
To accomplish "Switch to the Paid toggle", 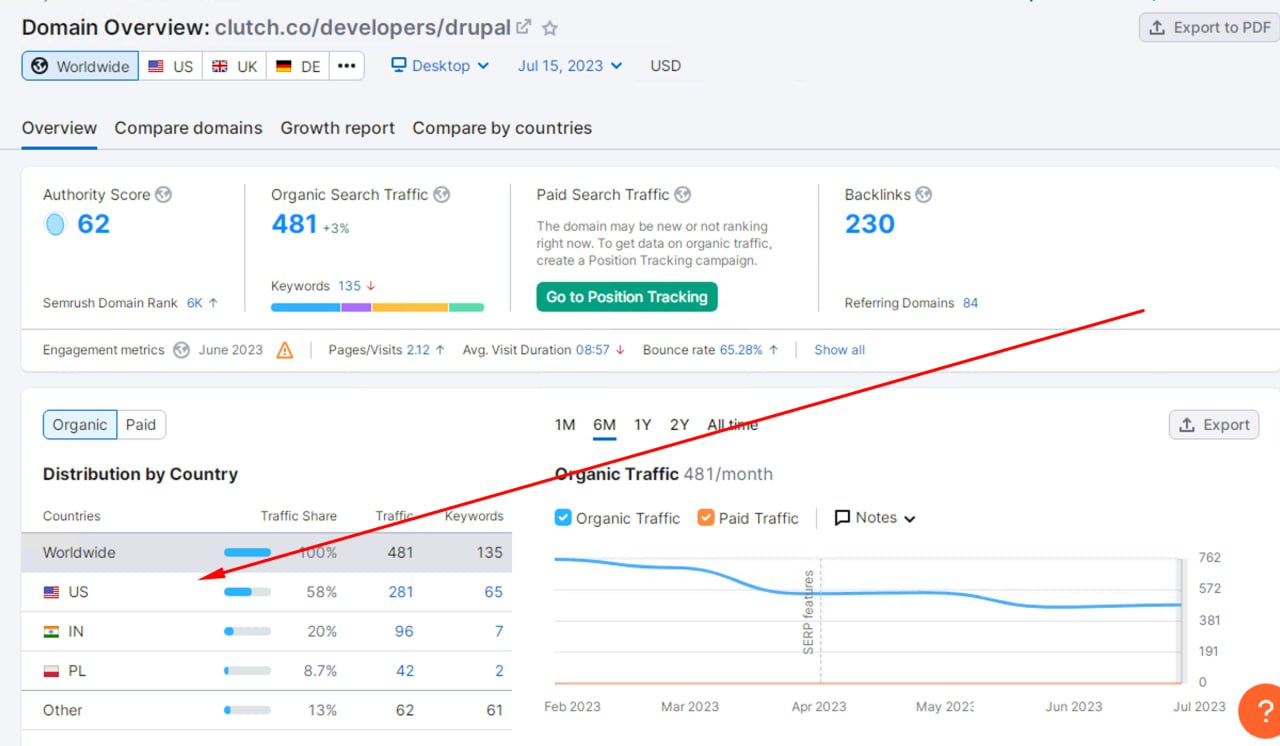I will coord(141,425).
